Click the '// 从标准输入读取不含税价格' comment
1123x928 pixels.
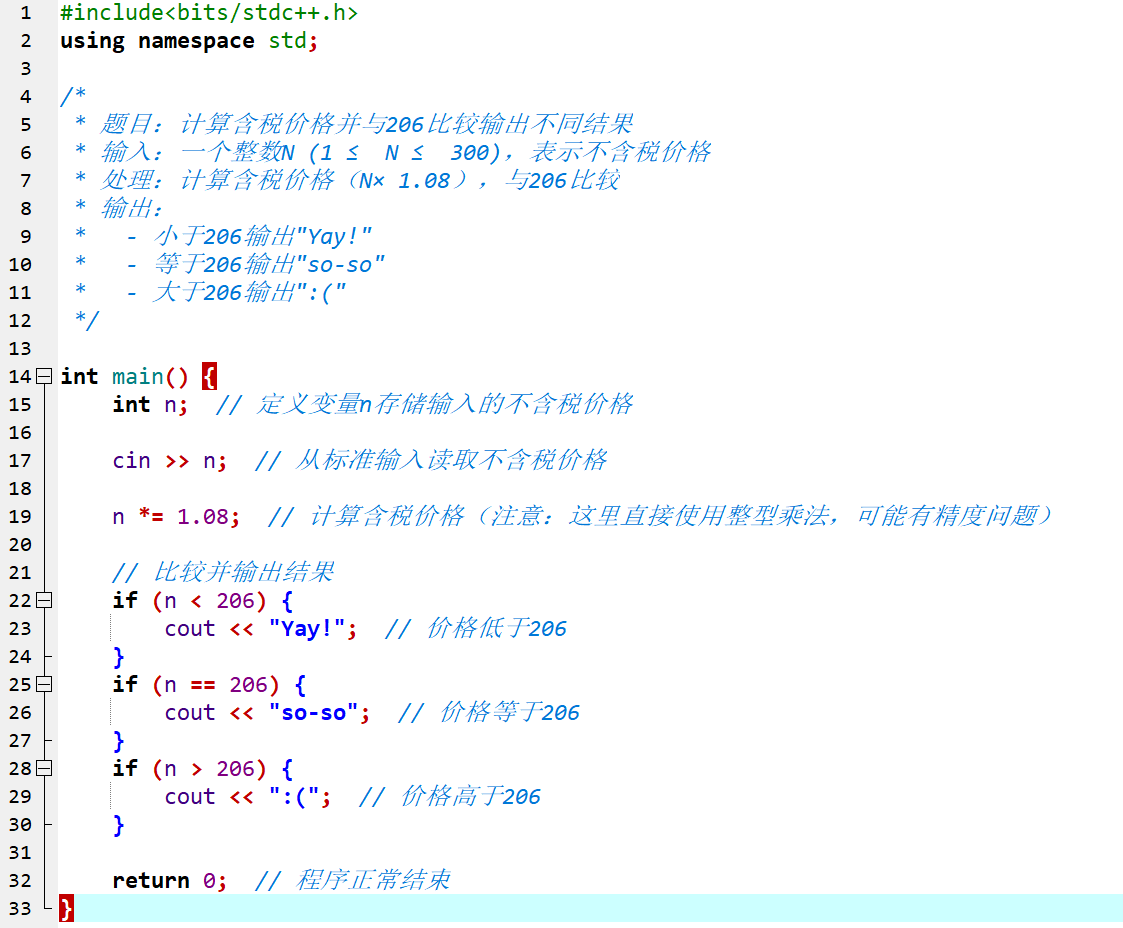431,460
